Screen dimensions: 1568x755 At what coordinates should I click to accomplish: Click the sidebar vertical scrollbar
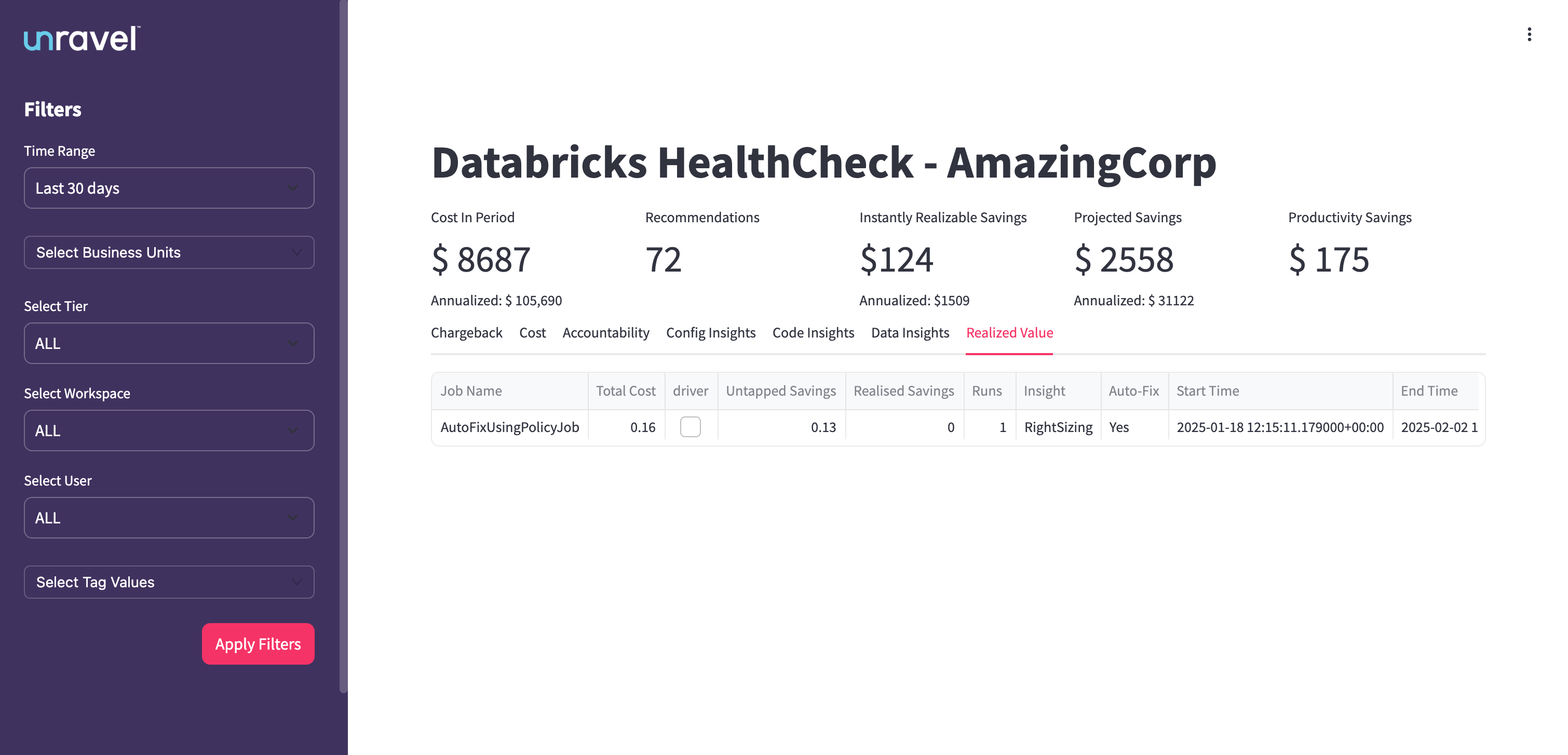343,347
